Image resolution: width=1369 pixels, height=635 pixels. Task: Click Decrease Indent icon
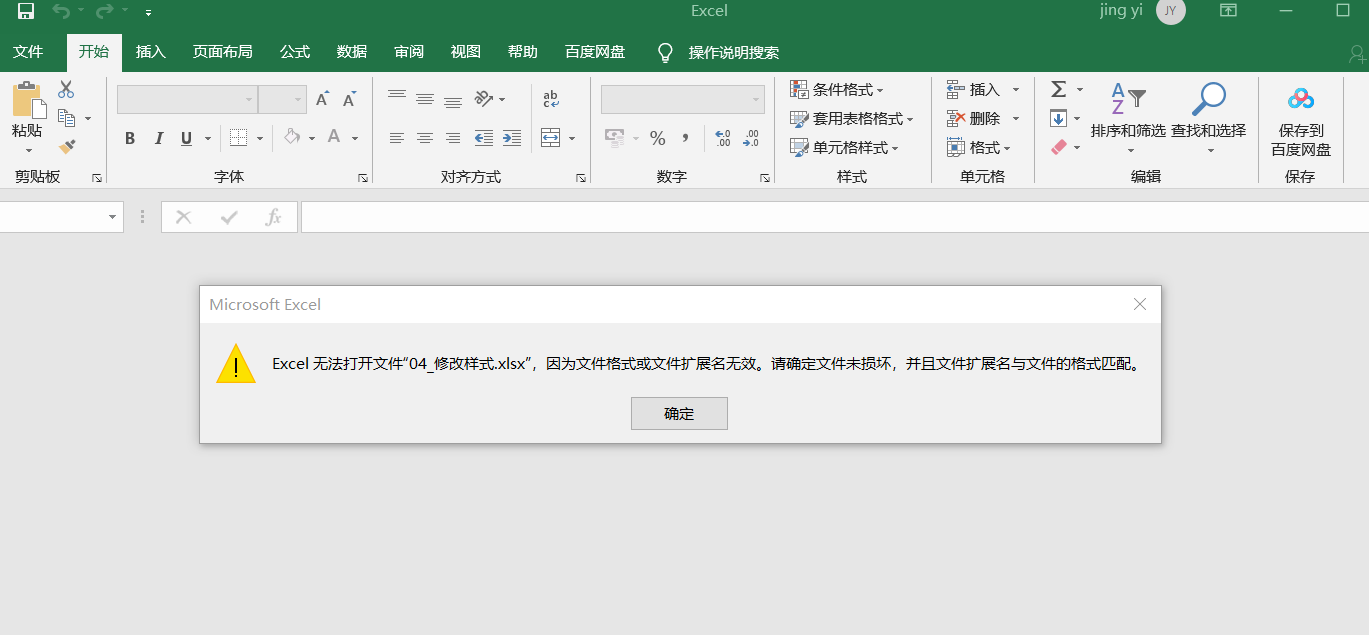(x=484, y=138)
